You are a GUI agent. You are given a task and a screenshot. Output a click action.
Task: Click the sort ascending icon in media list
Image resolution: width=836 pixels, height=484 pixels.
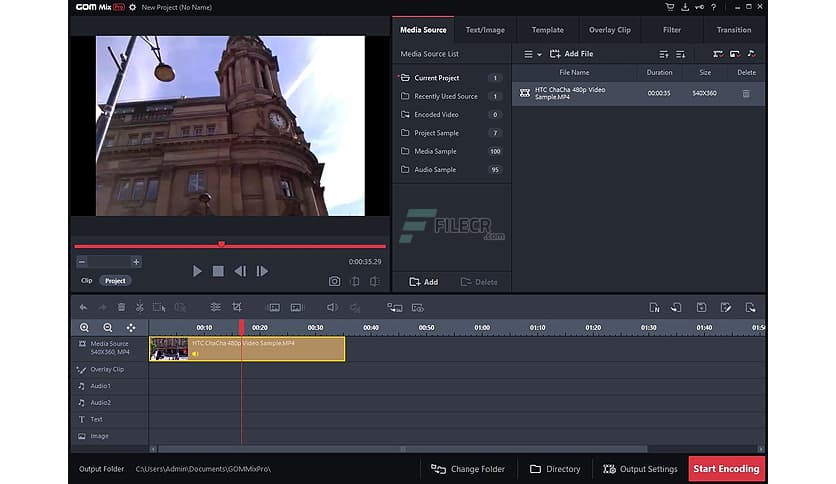(x=664, y=54)
